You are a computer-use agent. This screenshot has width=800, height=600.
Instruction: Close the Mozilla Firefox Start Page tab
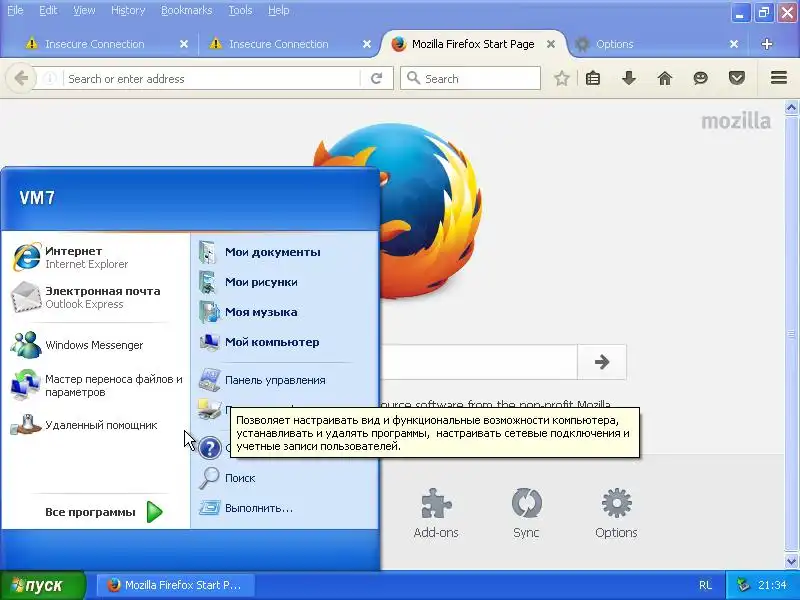[x=551, y=44]
